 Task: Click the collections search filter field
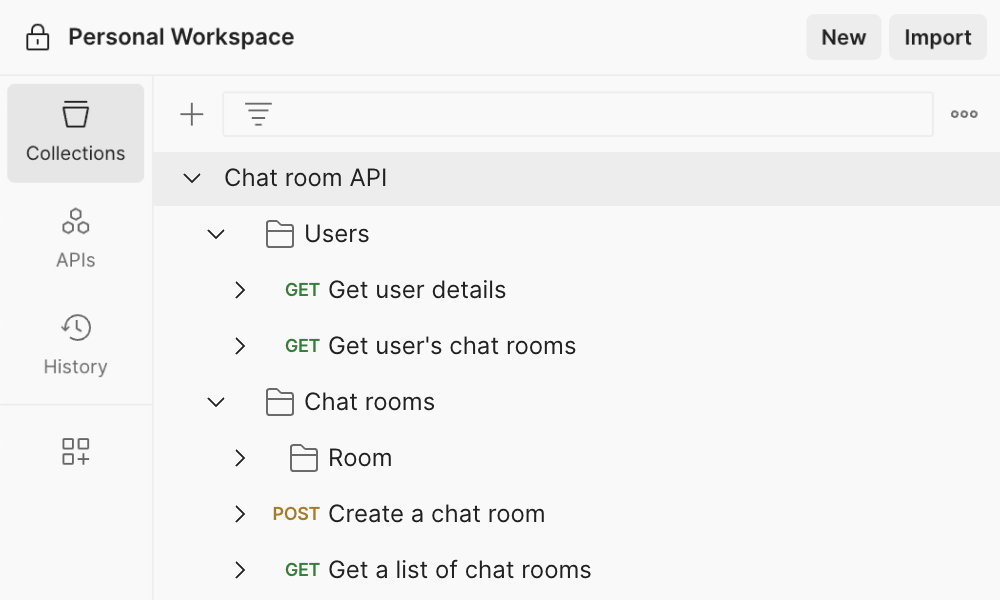point(600,115)
